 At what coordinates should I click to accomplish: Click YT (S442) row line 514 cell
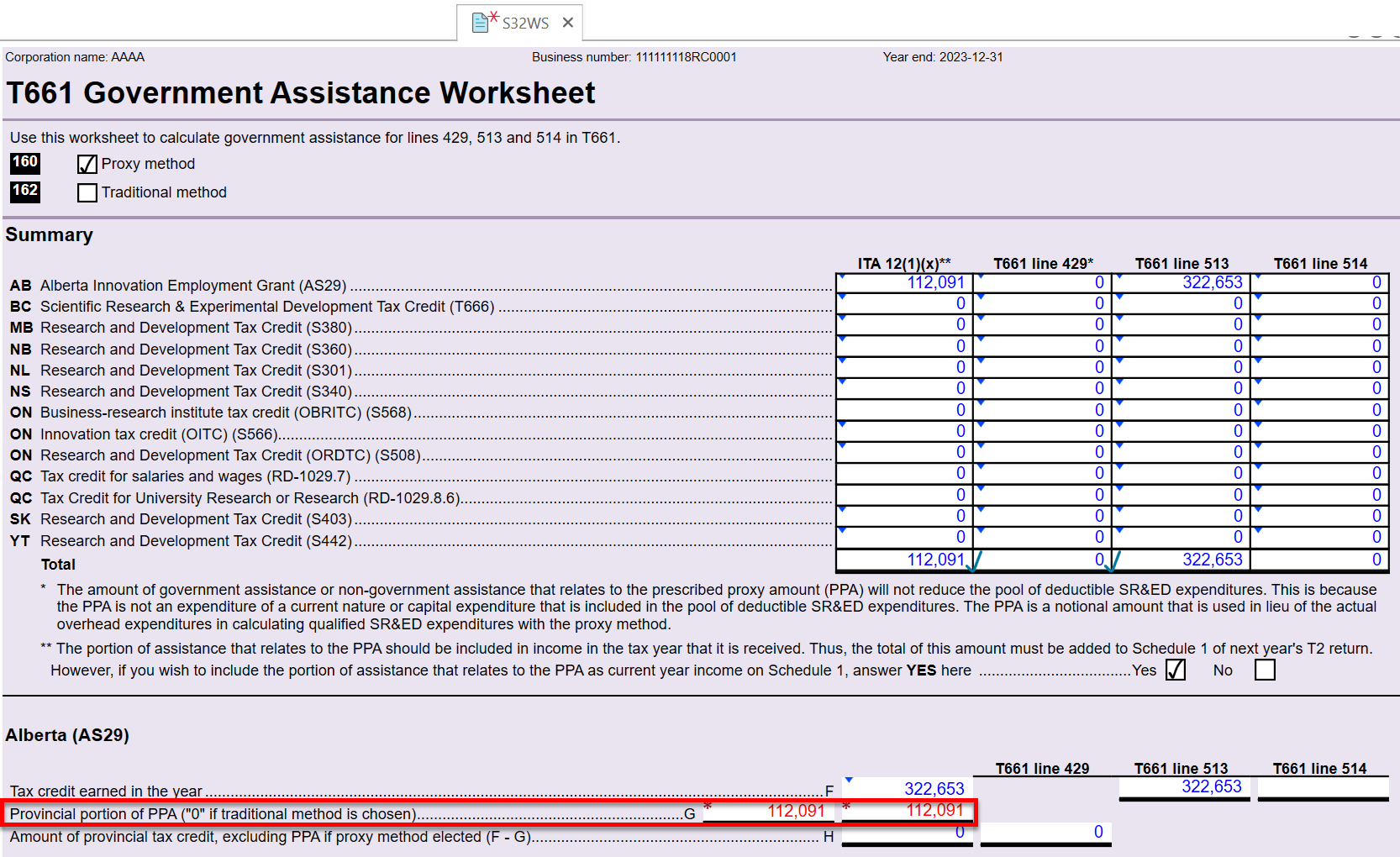1320,537
